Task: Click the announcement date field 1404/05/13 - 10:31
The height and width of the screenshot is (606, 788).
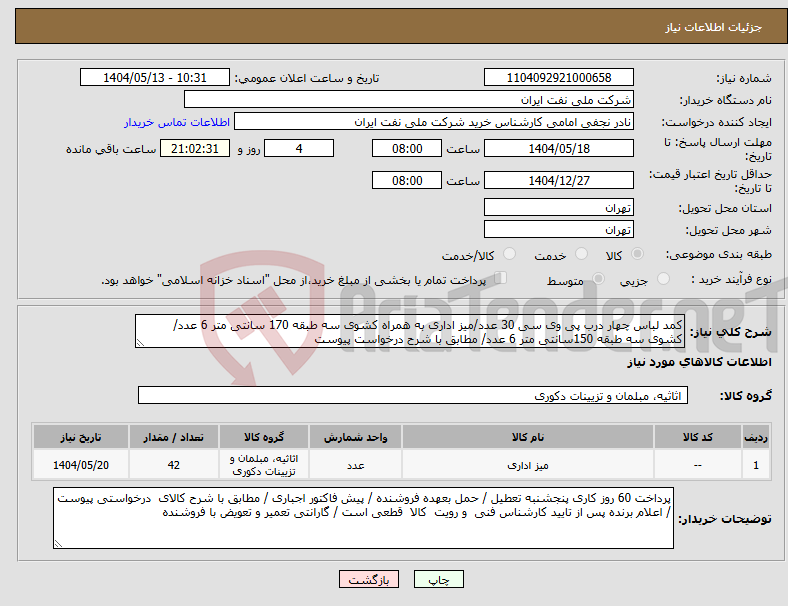Action: 155,77
